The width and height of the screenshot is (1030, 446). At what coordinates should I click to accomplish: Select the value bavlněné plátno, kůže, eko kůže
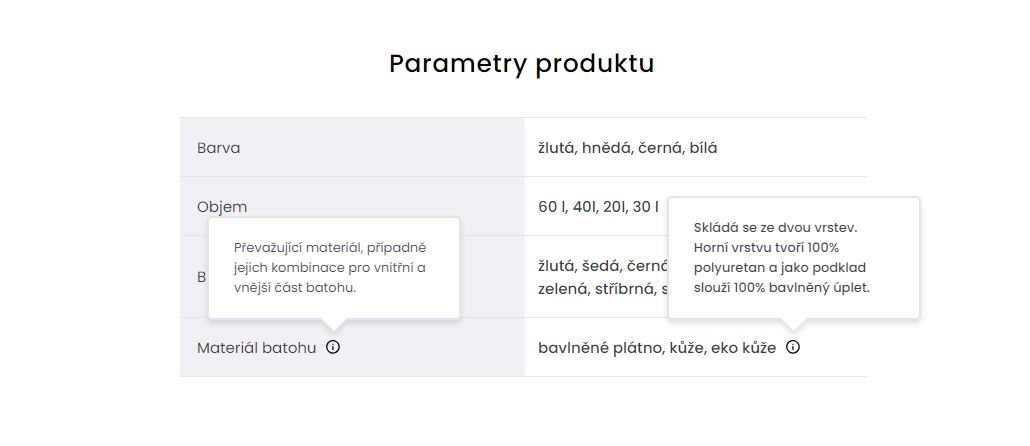coord(657,347)
